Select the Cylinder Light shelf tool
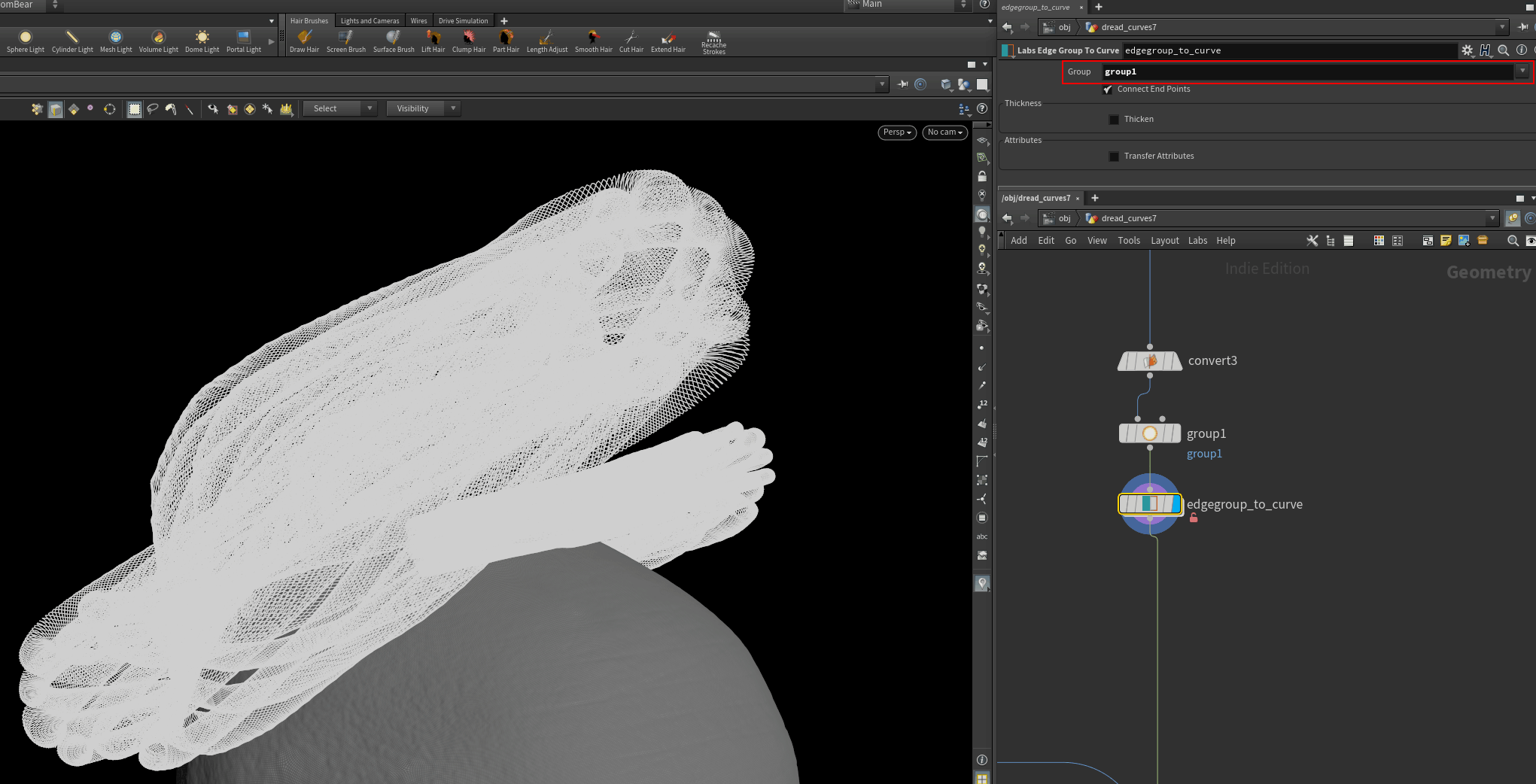Screen dimensions: 1536x784 tap(72, 41)
